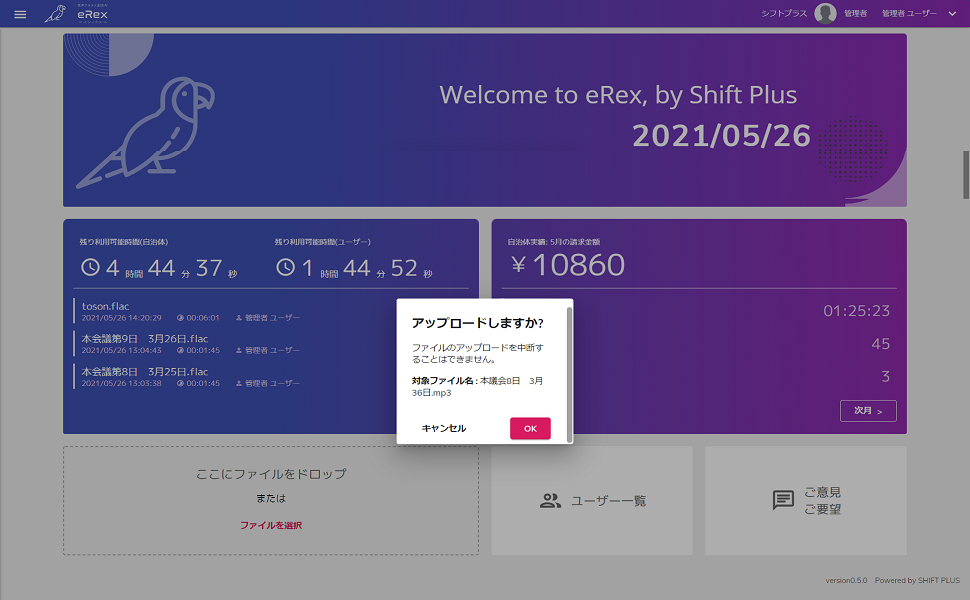Open the ユーザー一覧 user list card

592,500
